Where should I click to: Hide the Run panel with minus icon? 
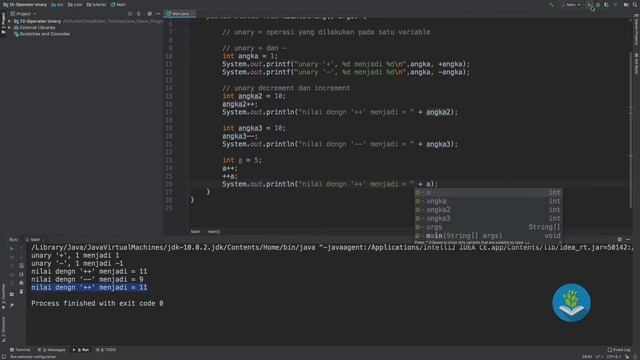tap(629, 240)
